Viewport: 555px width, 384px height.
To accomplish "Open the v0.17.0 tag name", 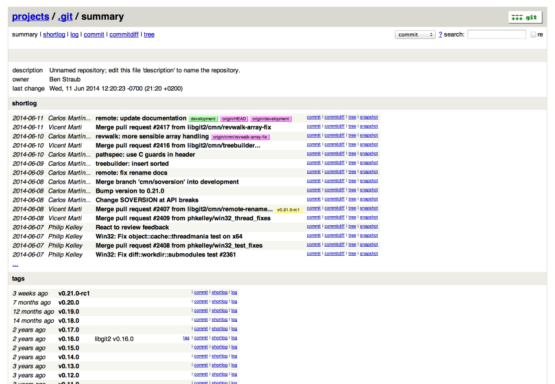I will [x=69, y=330].
